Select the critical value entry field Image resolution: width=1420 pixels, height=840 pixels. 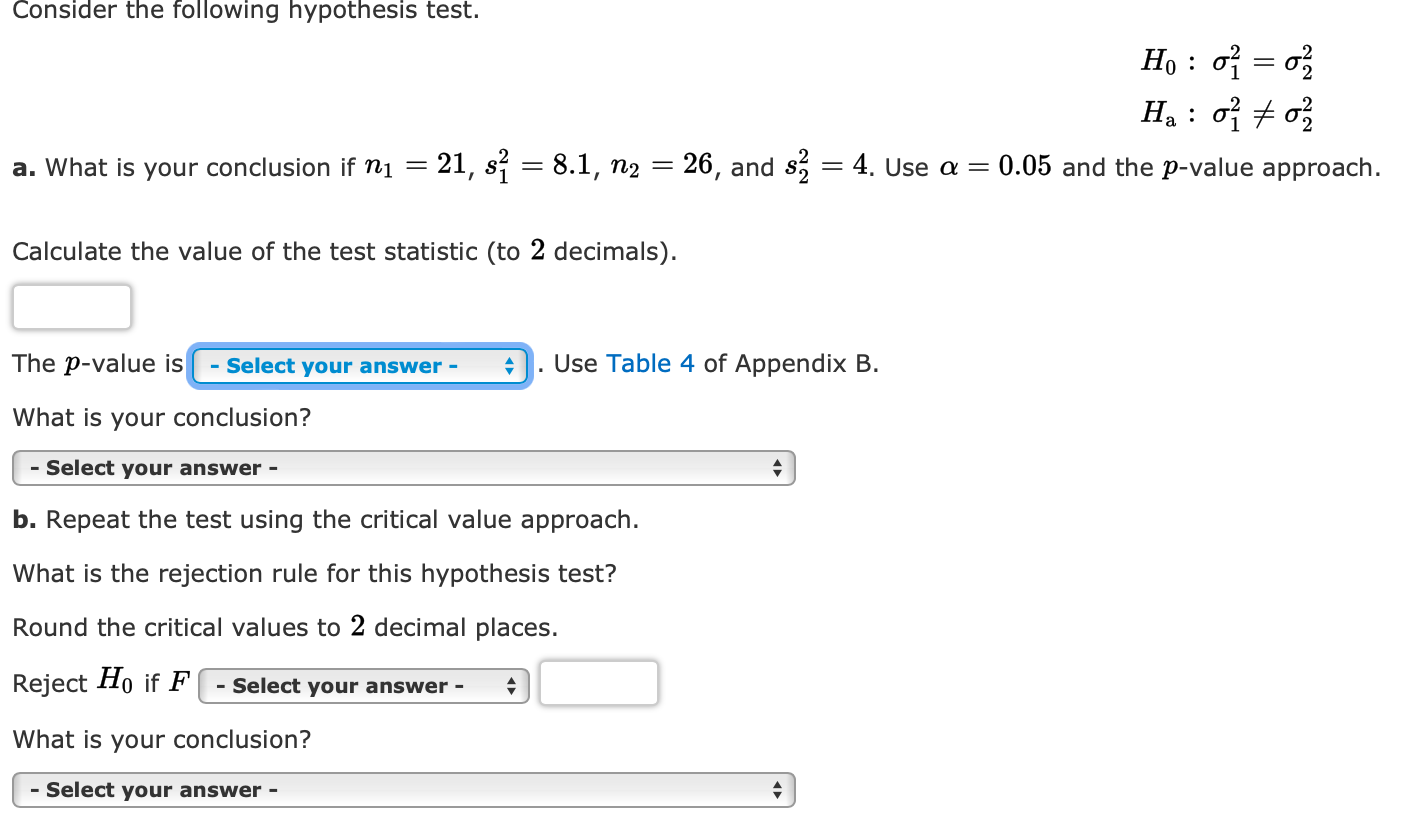[x=598, y=683]
